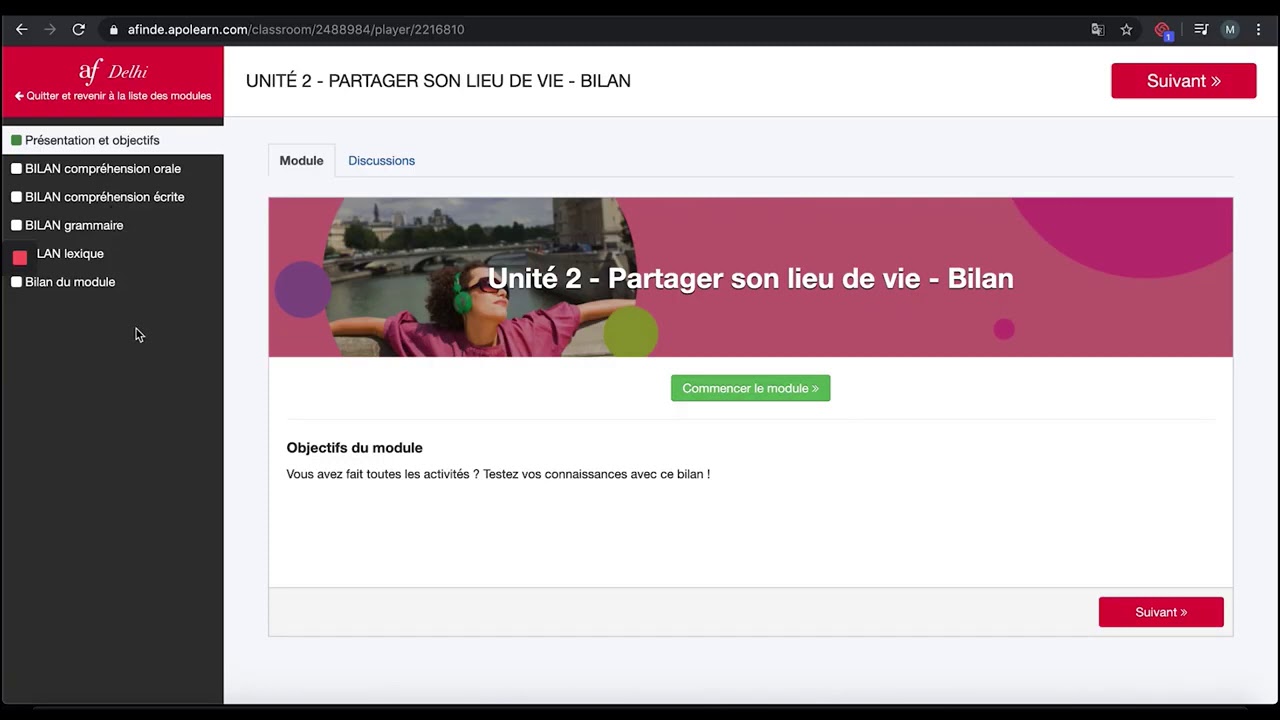Select the Module tab
This screenshot has height=720, width=1280.
[301, 161]
